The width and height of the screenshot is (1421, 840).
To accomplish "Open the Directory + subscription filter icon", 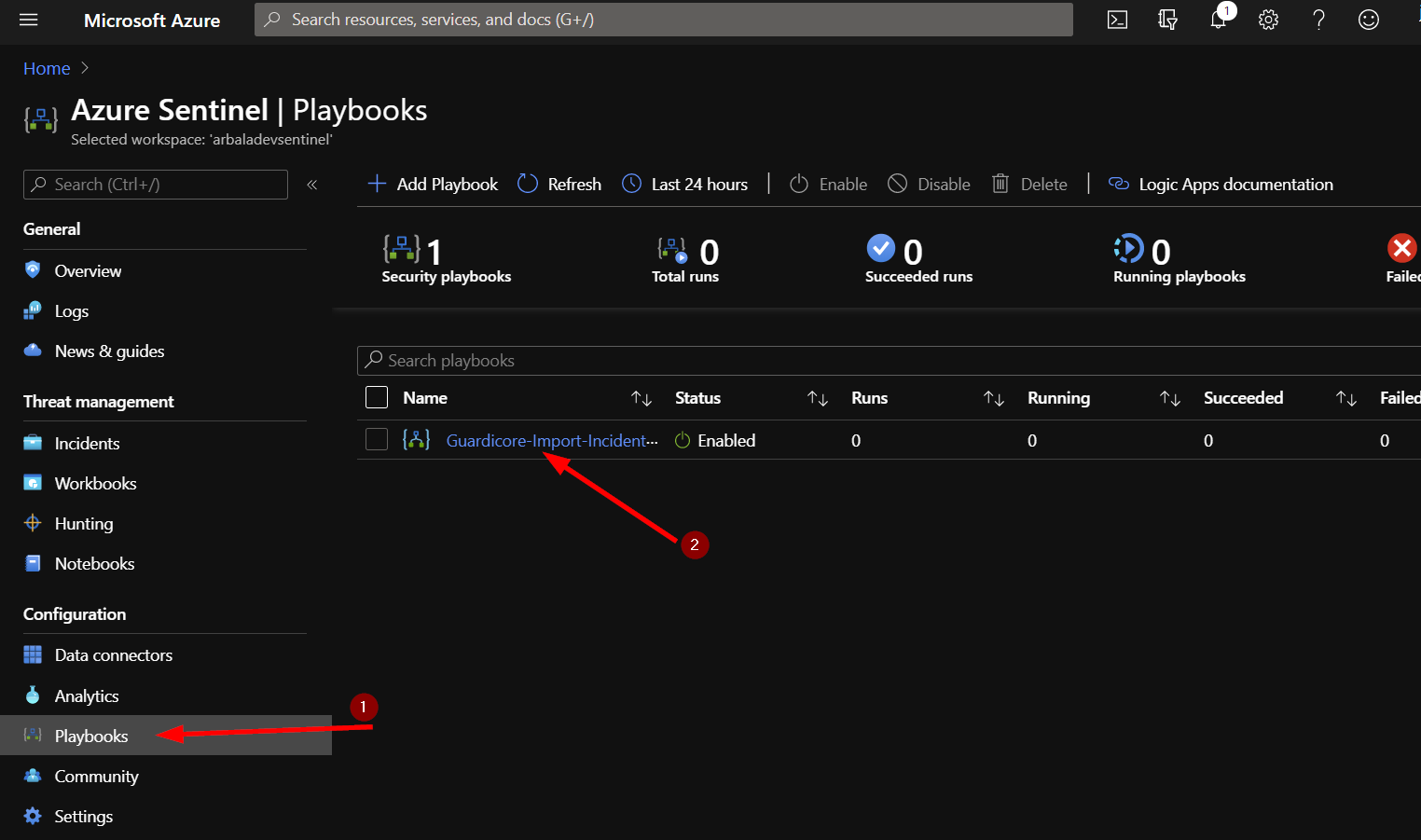I will click(x=1167, y=20).
